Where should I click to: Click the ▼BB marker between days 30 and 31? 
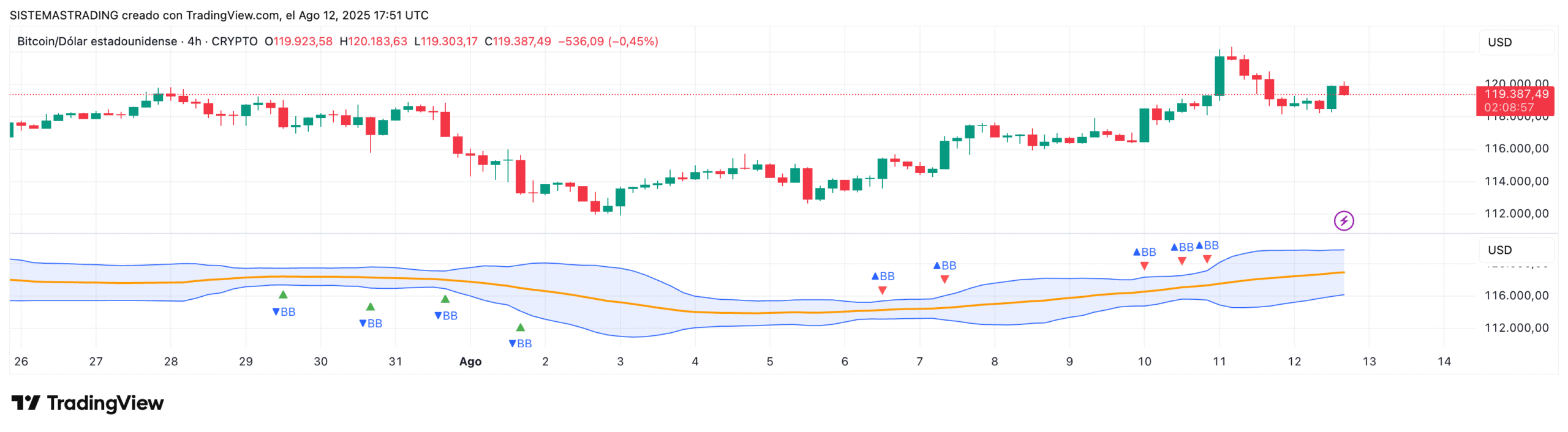point(371,323)
